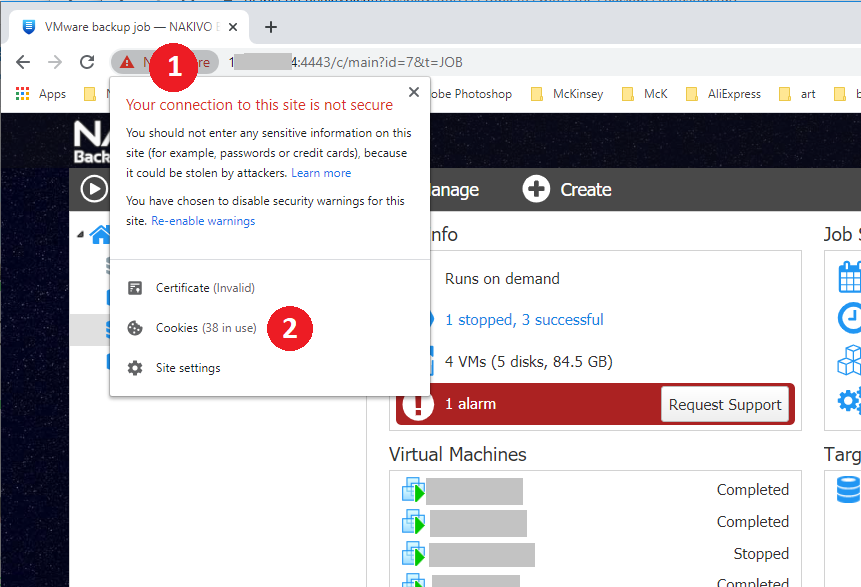Click the browser back arrow
Viewport: 861px width, 587px height.
click(23, 62)
